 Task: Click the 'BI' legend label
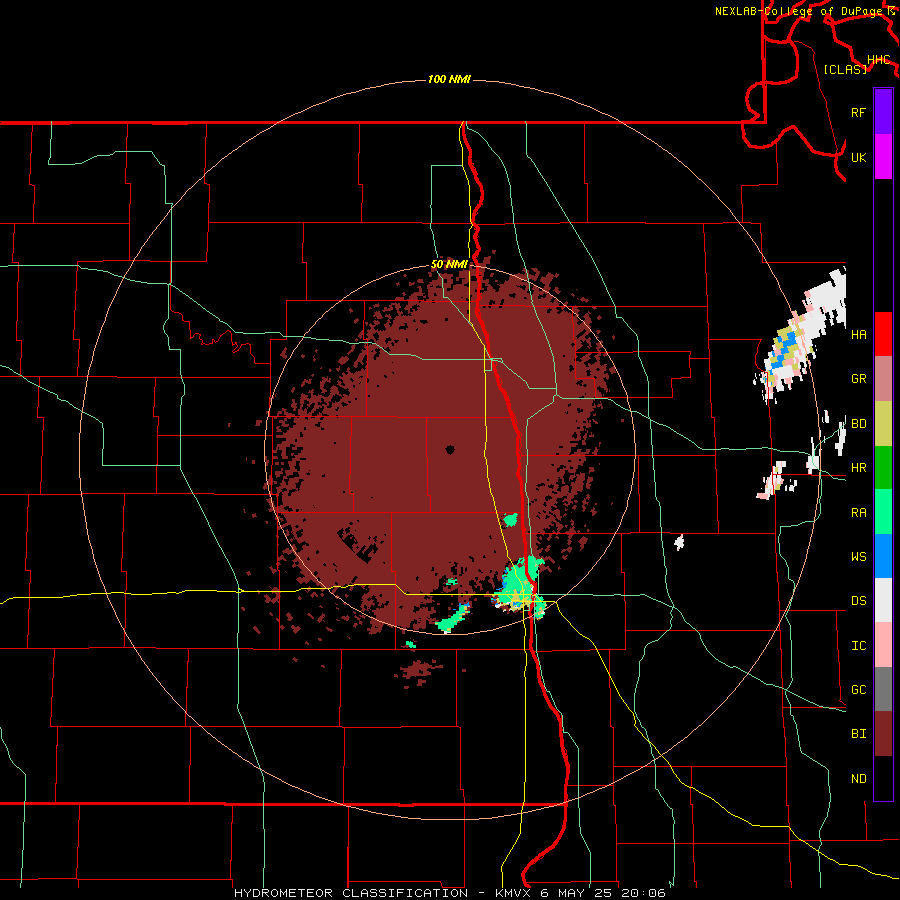(x=858, y=734)
